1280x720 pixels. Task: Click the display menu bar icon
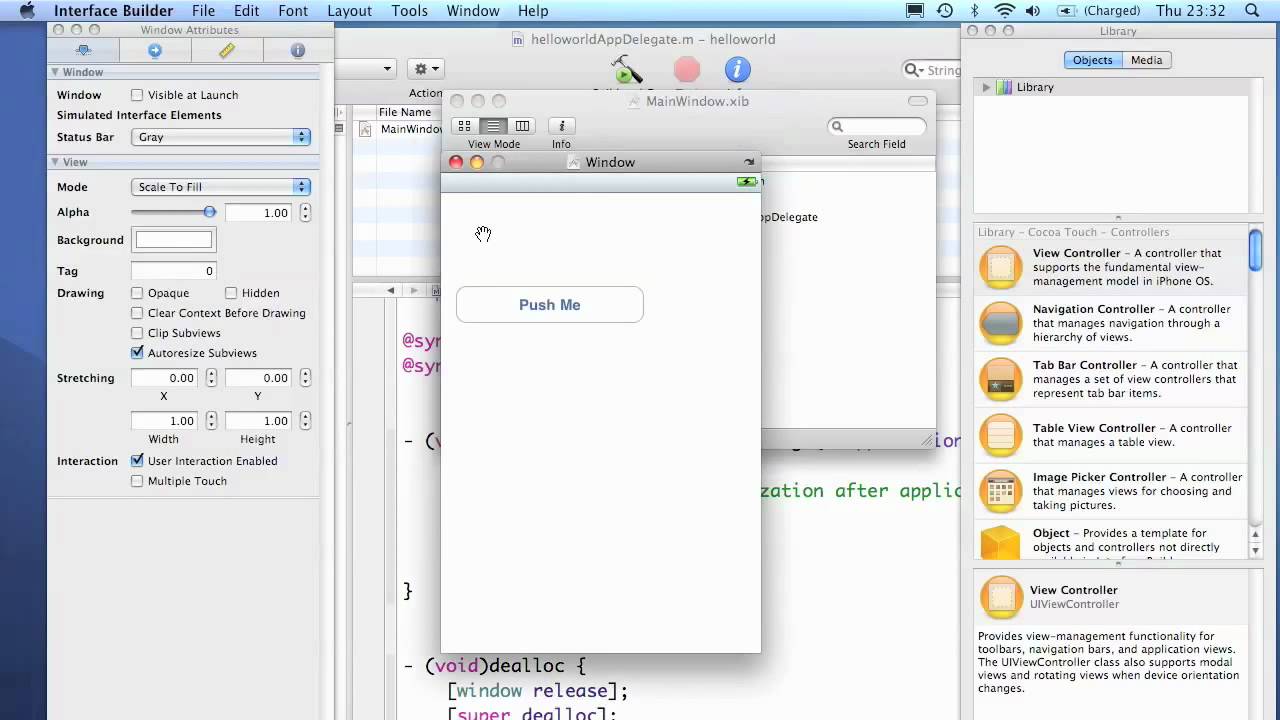915,11
